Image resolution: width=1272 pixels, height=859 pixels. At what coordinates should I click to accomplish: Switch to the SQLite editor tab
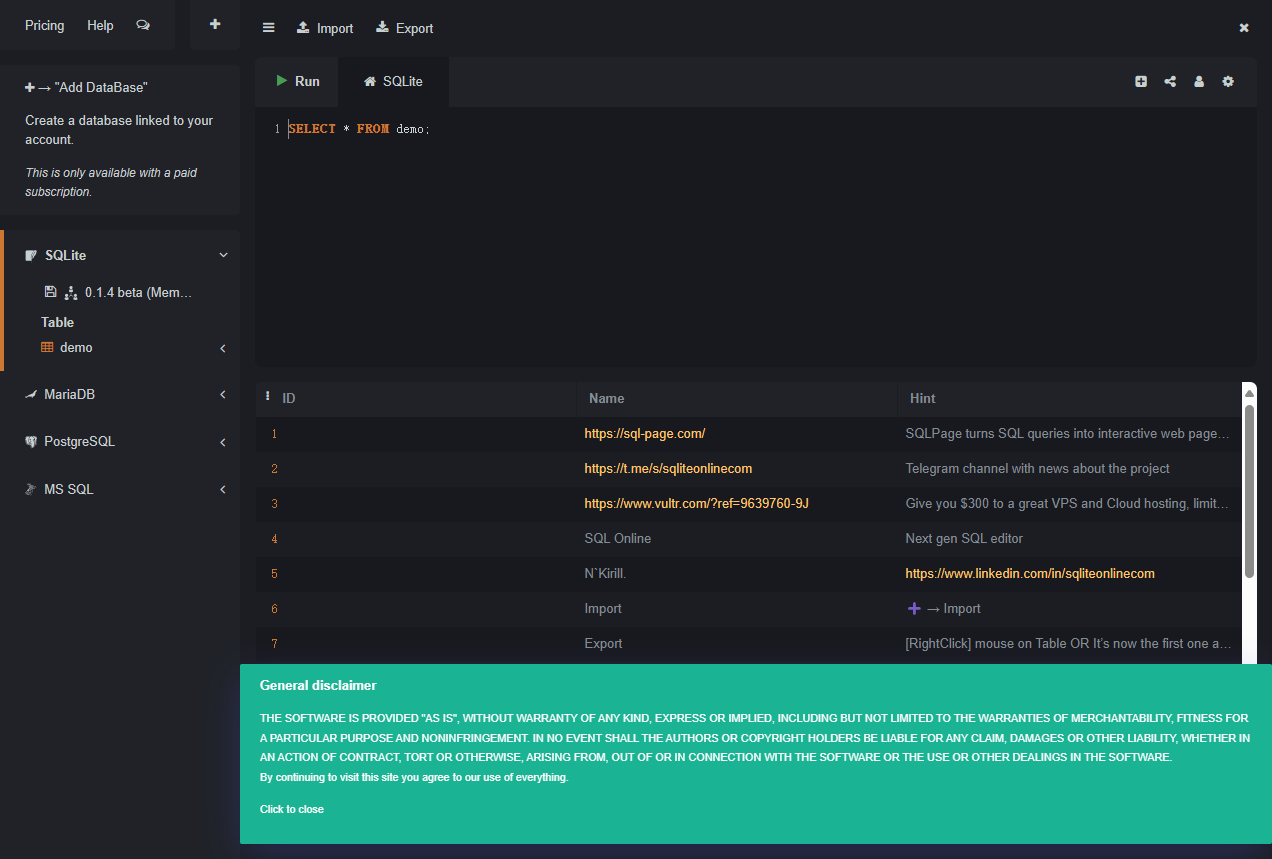coord(393,82)
